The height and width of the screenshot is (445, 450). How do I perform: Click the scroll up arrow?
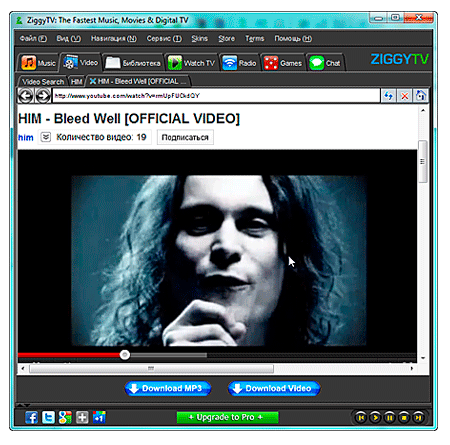(423, 110)
